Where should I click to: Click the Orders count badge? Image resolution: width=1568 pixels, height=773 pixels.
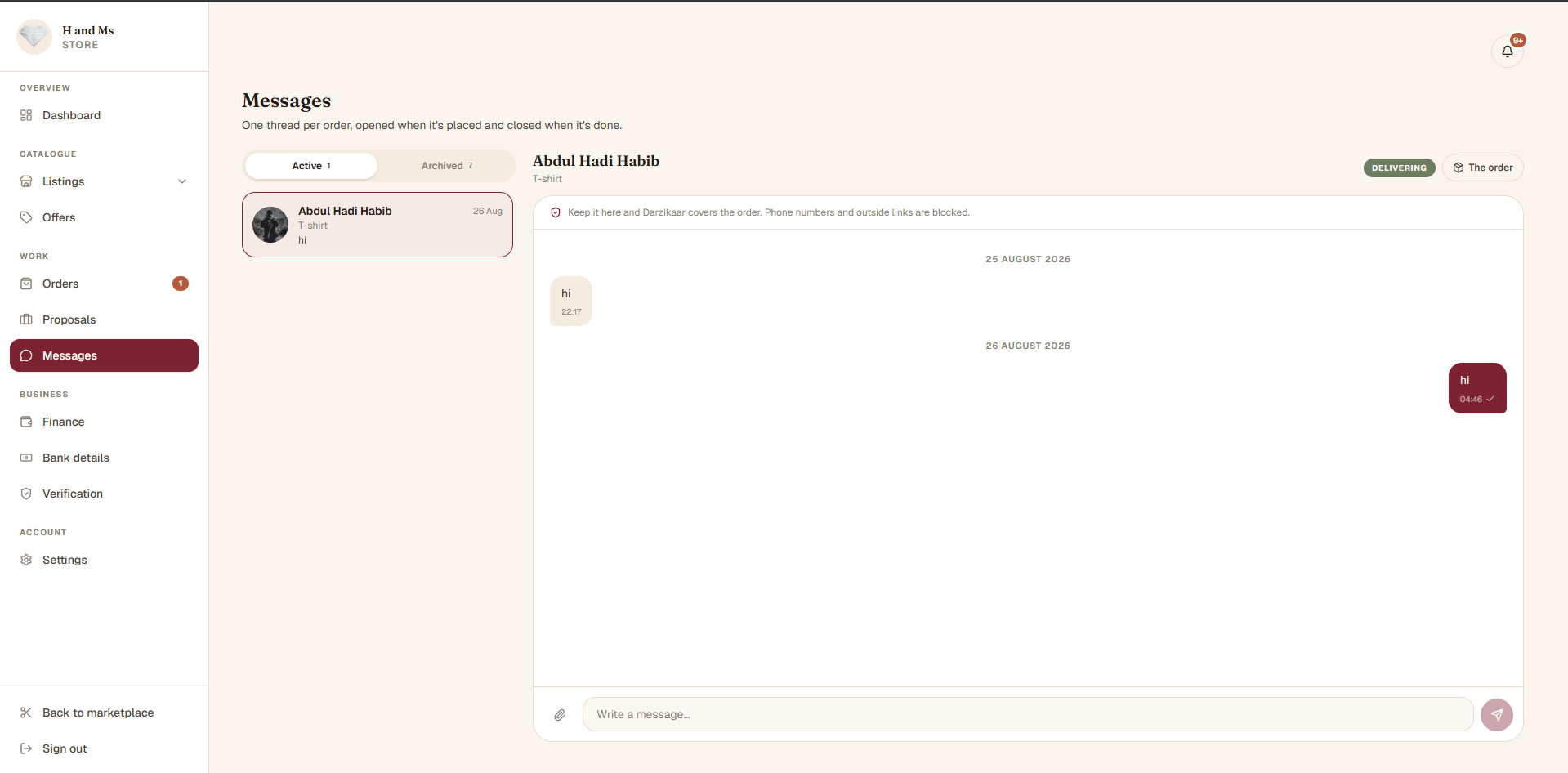[181, 284]
